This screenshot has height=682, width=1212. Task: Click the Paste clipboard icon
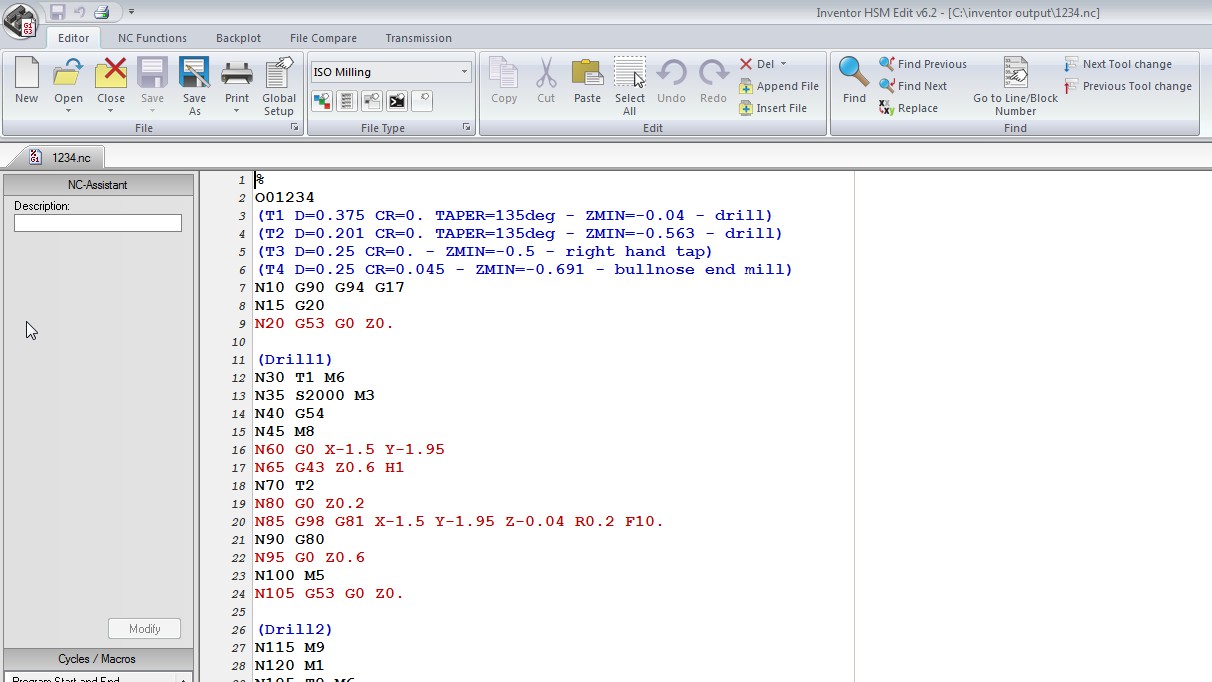[587, 74]
